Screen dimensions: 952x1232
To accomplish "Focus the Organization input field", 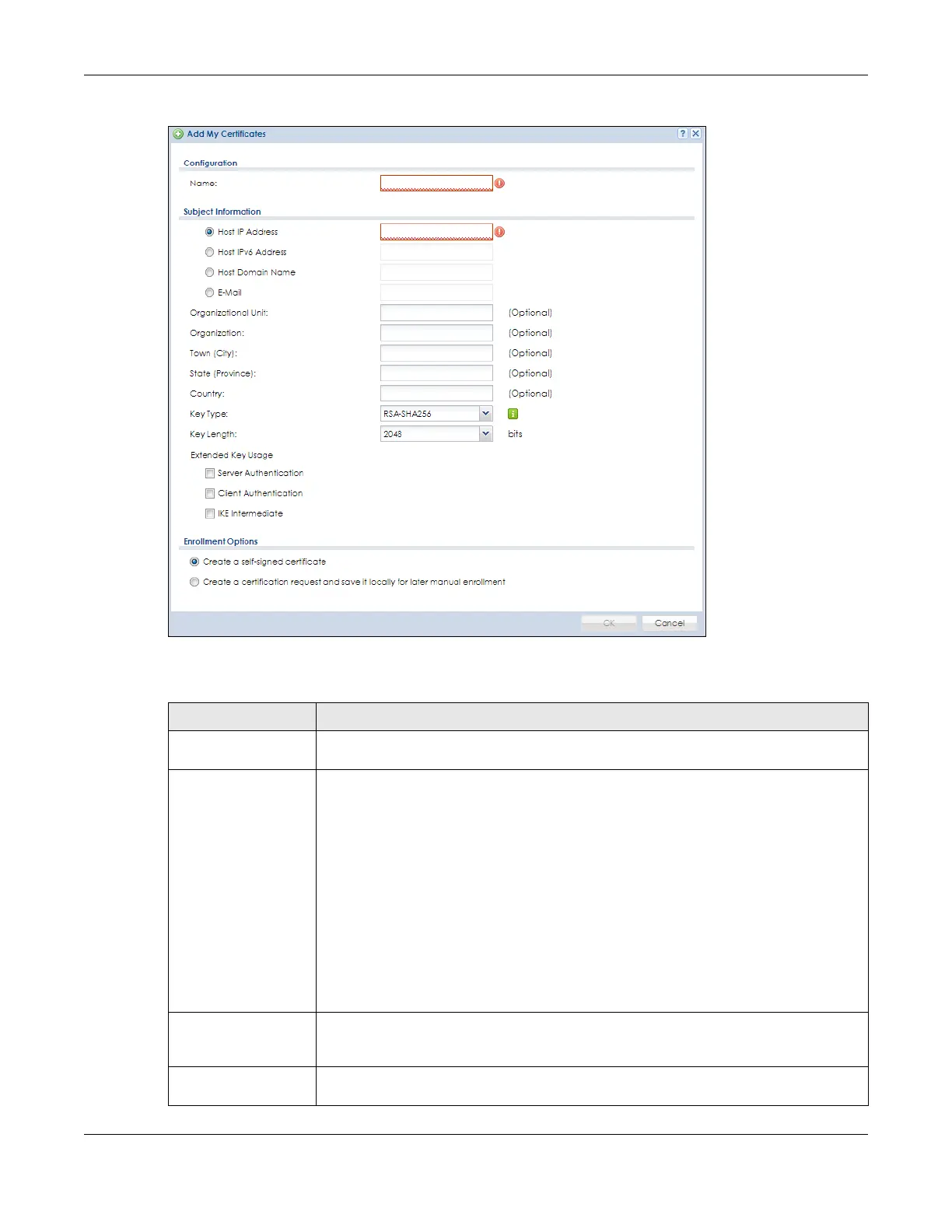I will click(436, 333).
